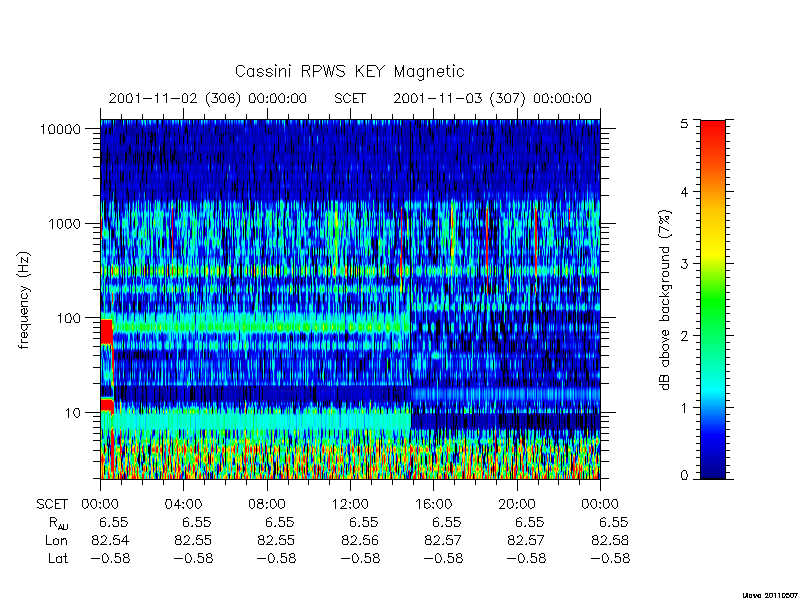800x600 pixels.
Task: Click the -0.58 value under 16:00
Action: (443, 559)
